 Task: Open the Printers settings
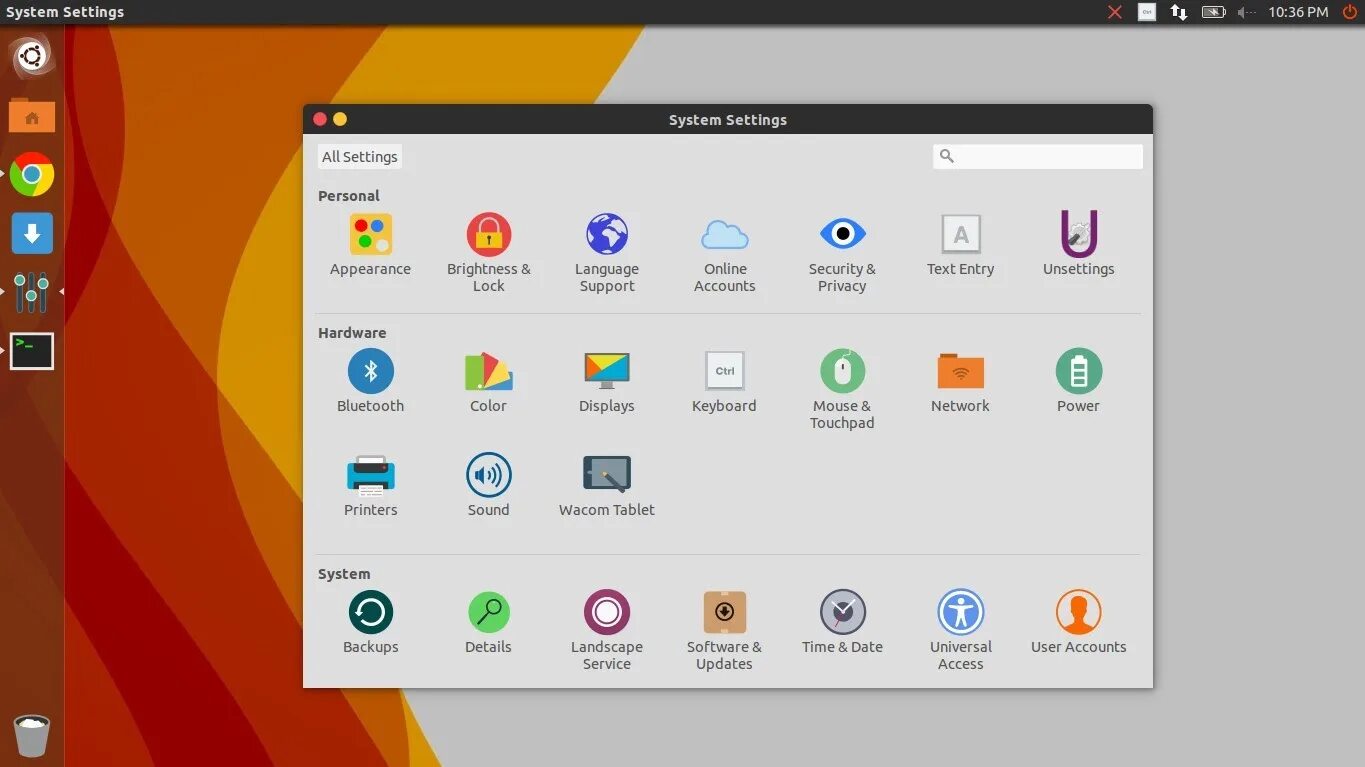[x=370, y=480]
